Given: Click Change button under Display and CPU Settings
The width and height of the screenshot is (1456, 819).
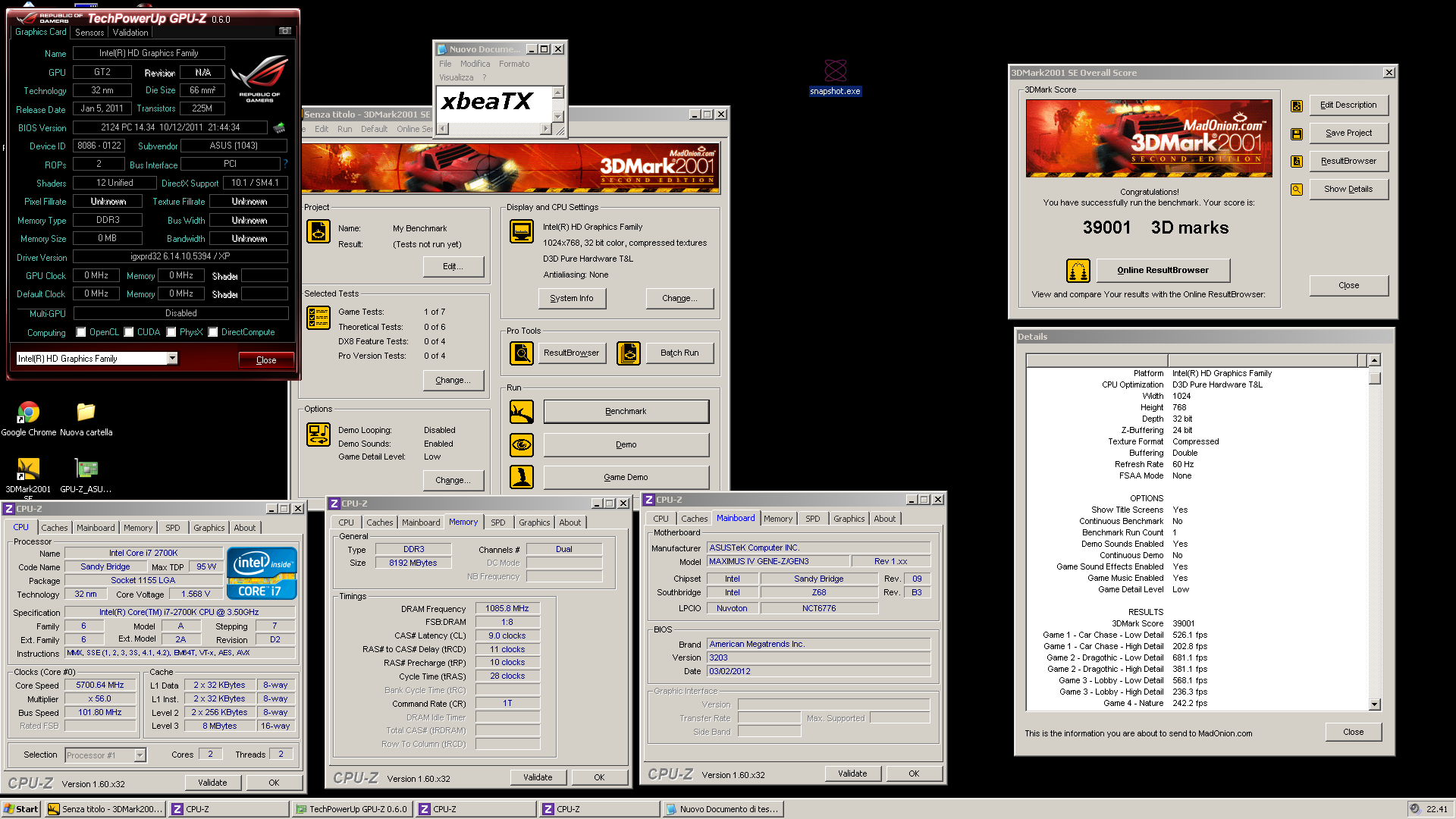Looking at the screenshot, I should (679, 299).
